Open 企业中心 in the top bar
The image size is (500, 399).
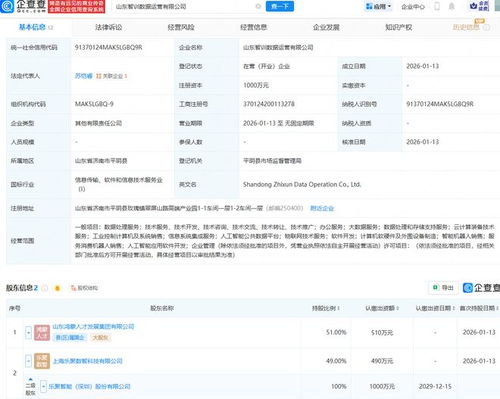[413, 7]
